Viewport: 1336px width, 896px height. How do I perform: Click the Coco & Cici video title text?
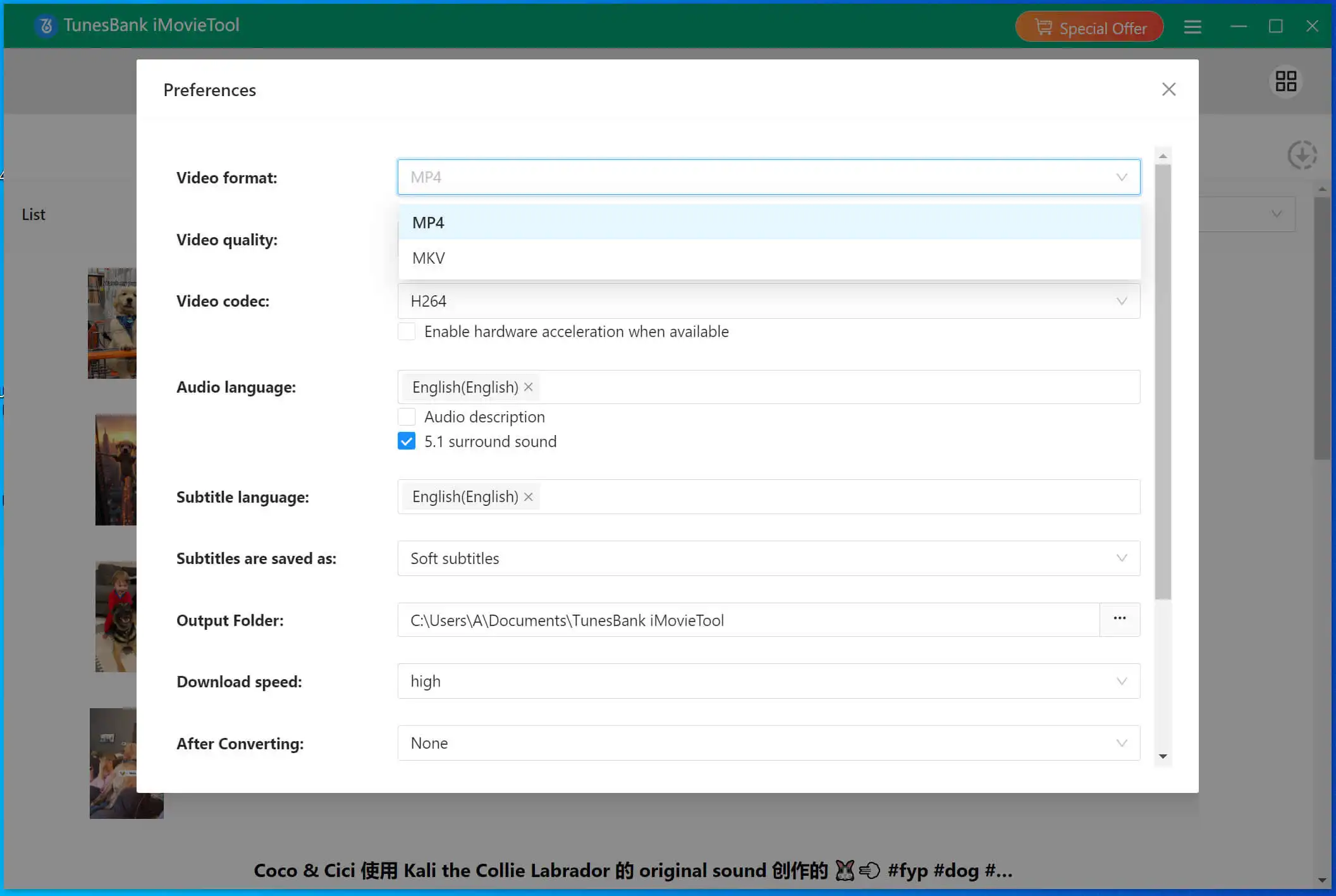[x=633, y=871]
